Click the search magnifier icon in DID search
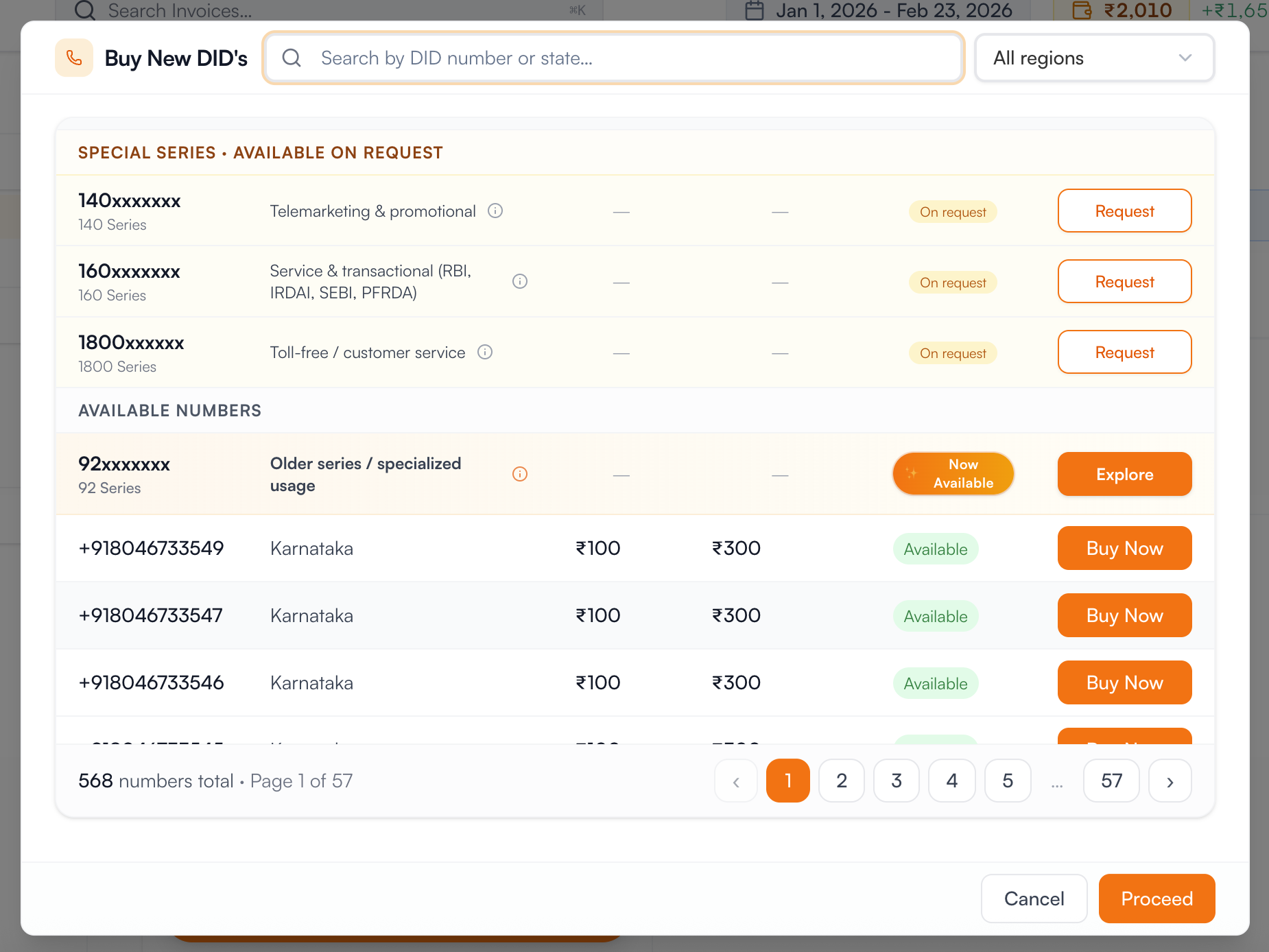 click(x=292, y=58)
